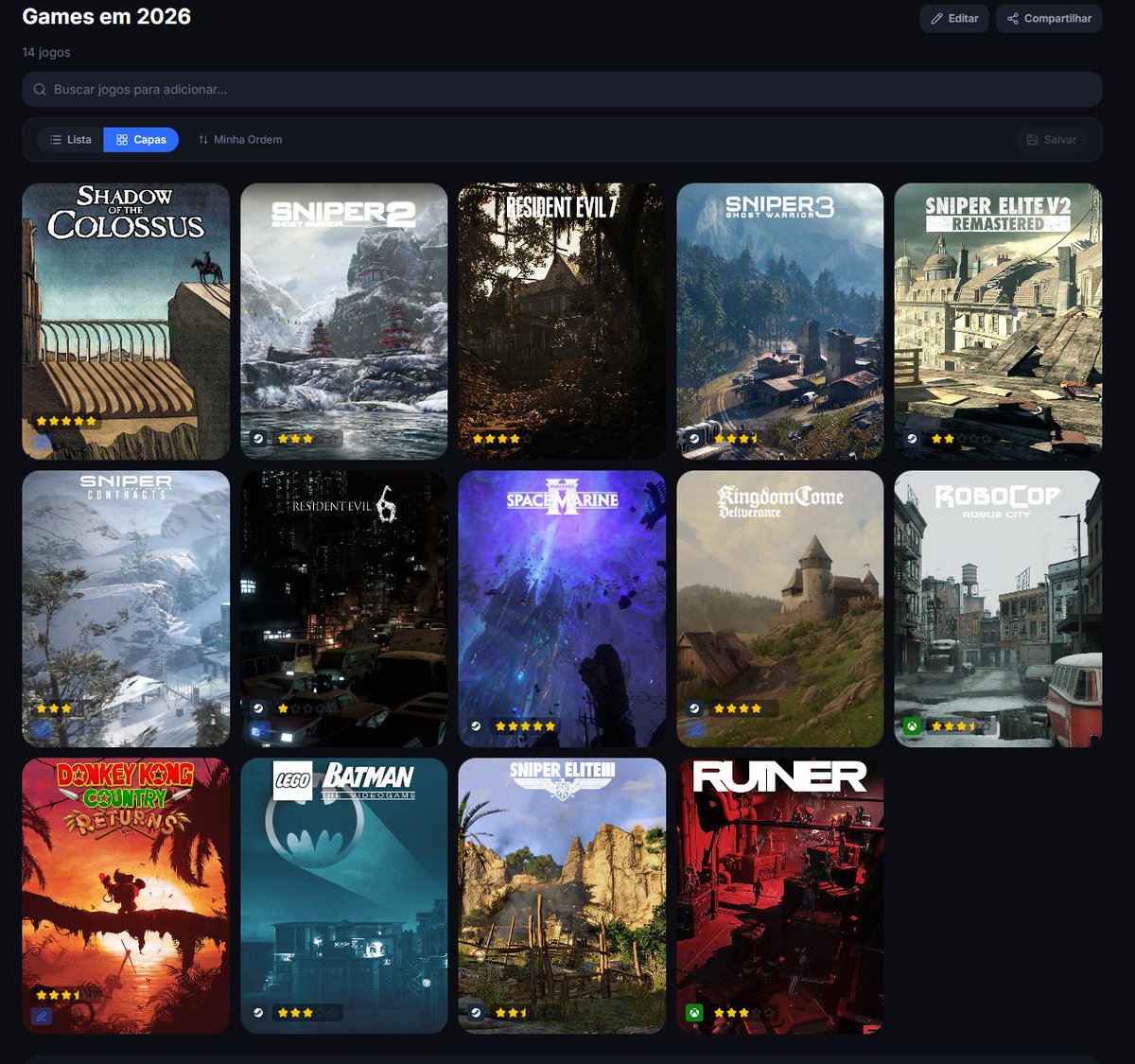Image resolution: width=1135 pixels, height=1064 pixels.
Task: Open the Resident Evil 7 cover
Action: tap(562, 322)
